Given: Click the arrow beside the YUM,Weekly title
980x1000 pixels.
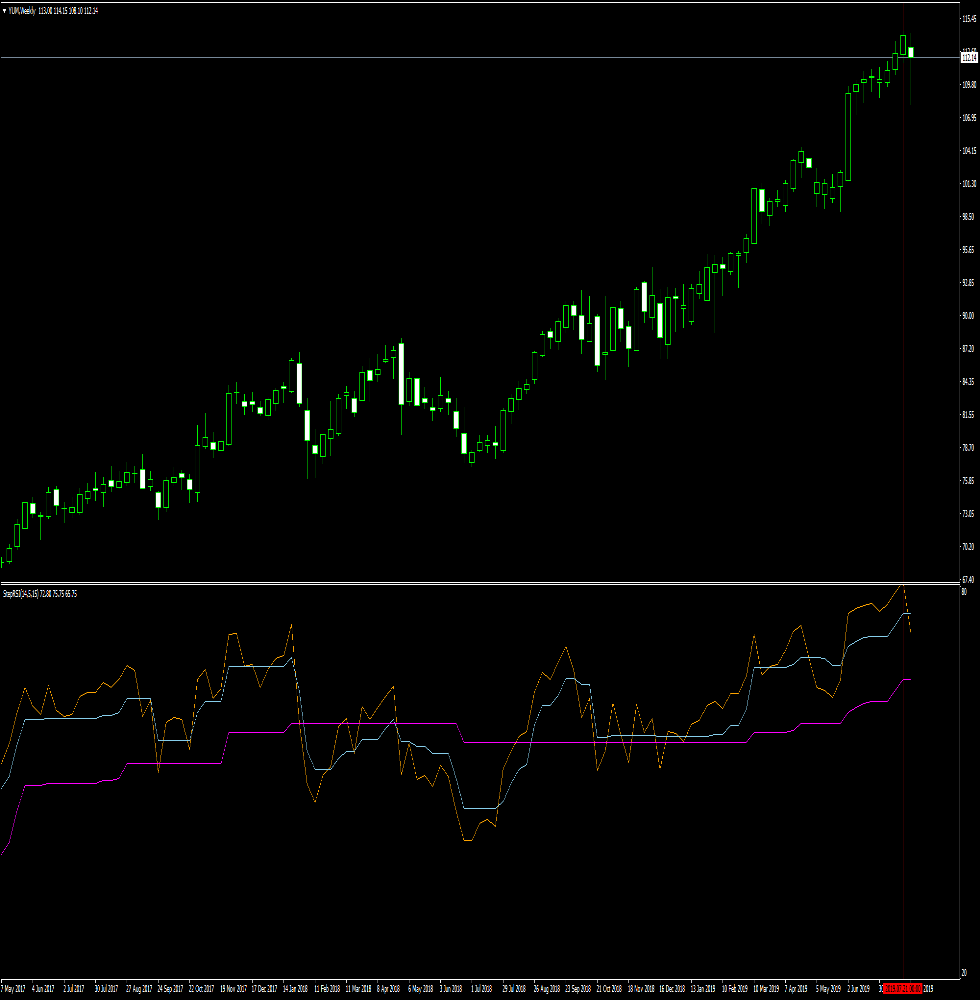Looking at the screenshot, I should tap(5, 10).
